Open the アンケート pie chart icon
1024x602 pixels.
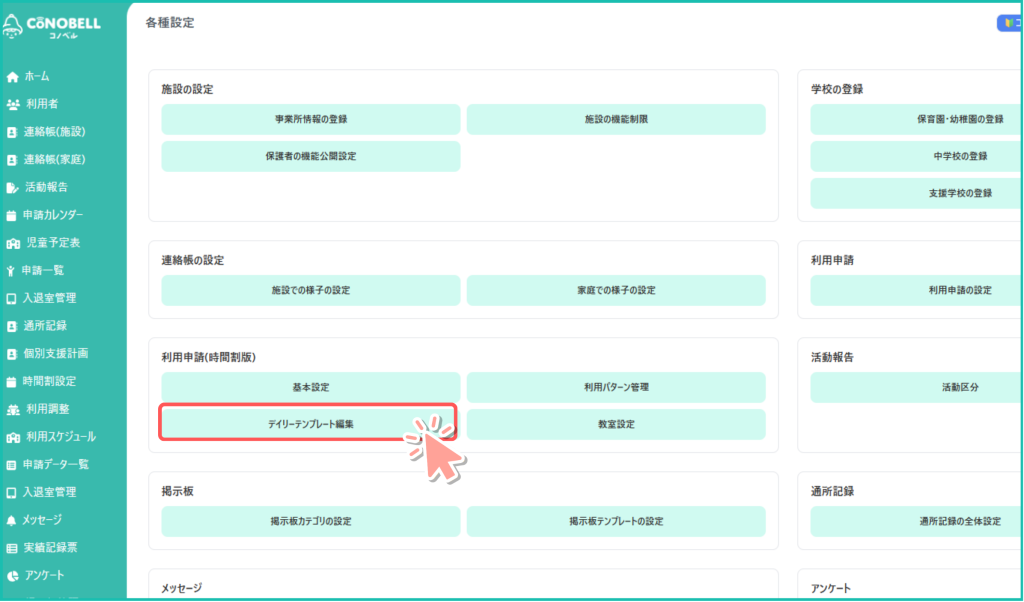tap(12, 576)
